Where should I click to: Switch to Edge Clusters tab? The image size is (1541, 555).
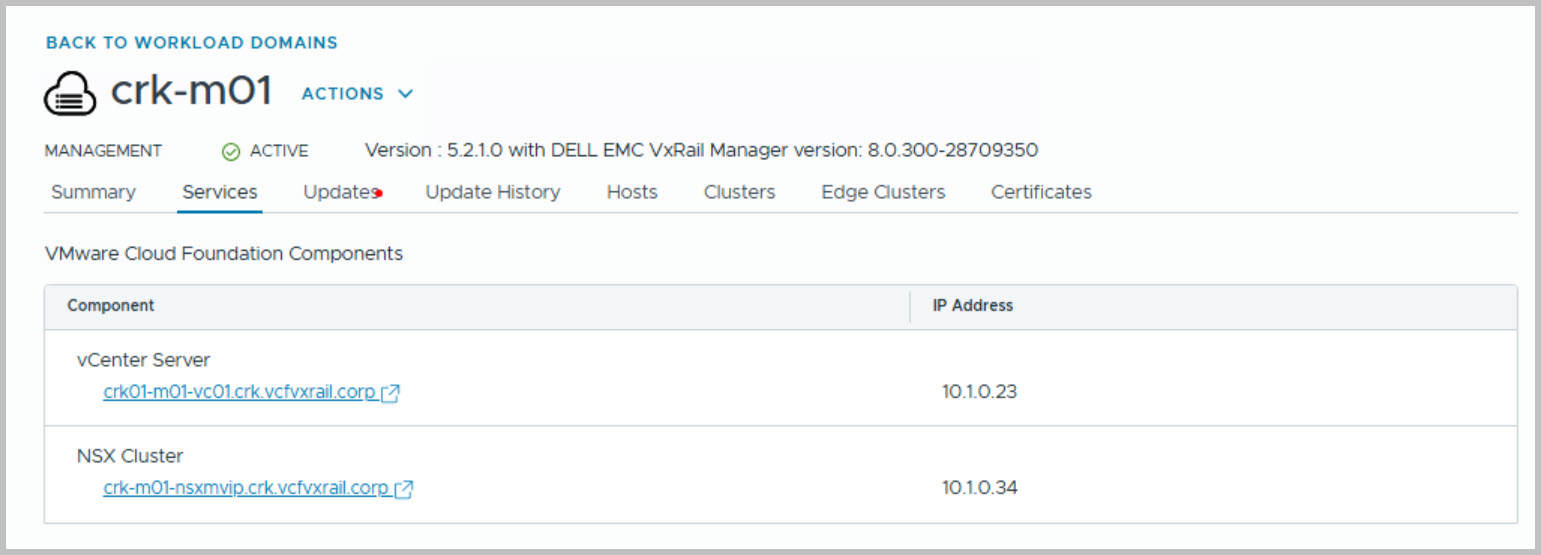click(883, 192)
